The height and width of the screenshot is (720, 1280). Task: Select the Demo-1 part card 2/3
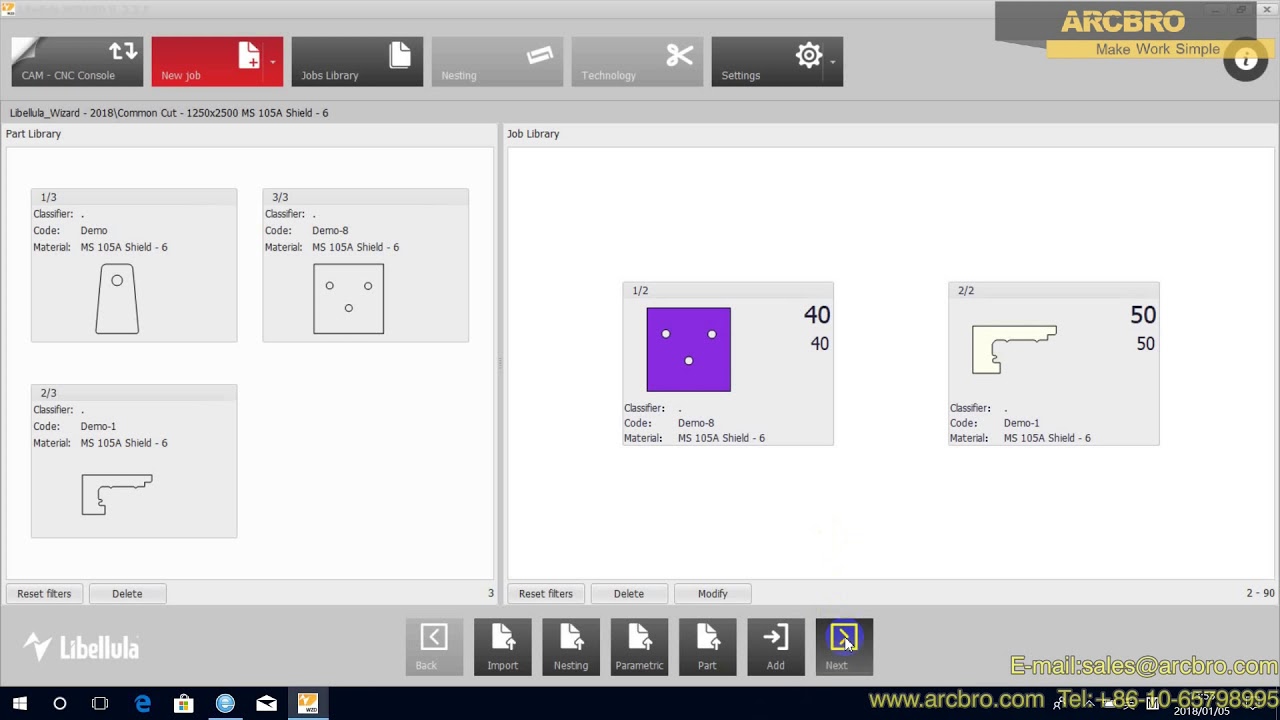click(134, 461)
